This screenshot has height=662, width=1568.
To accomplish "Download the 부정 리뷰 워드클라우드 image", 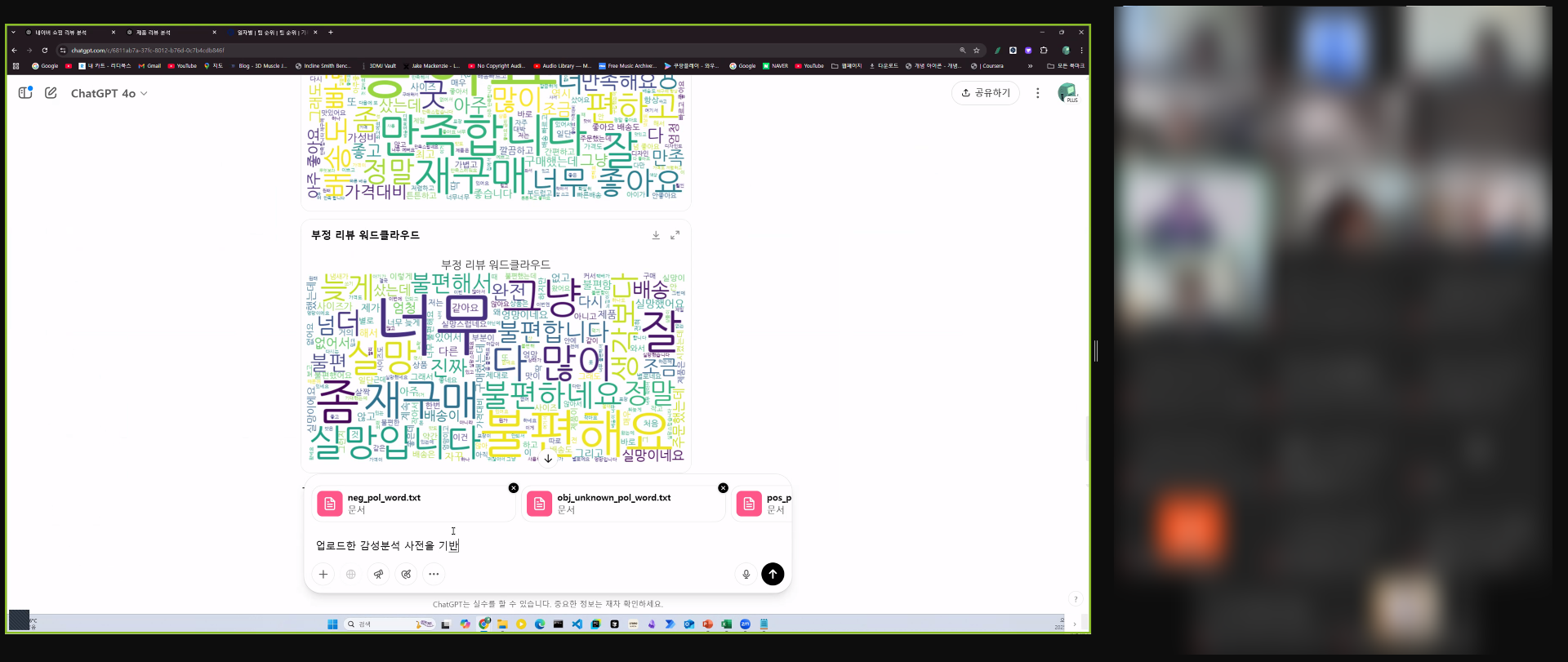I will point(656,235).
